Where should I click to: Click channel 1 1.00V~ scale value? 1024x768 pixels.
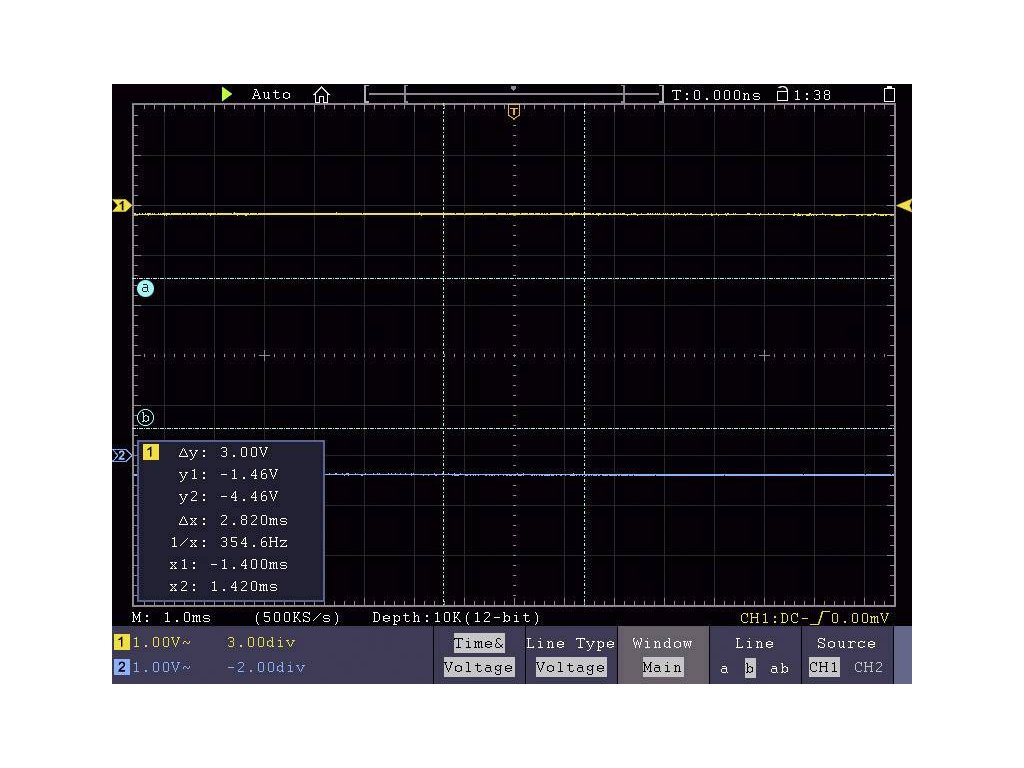[162, 643]
